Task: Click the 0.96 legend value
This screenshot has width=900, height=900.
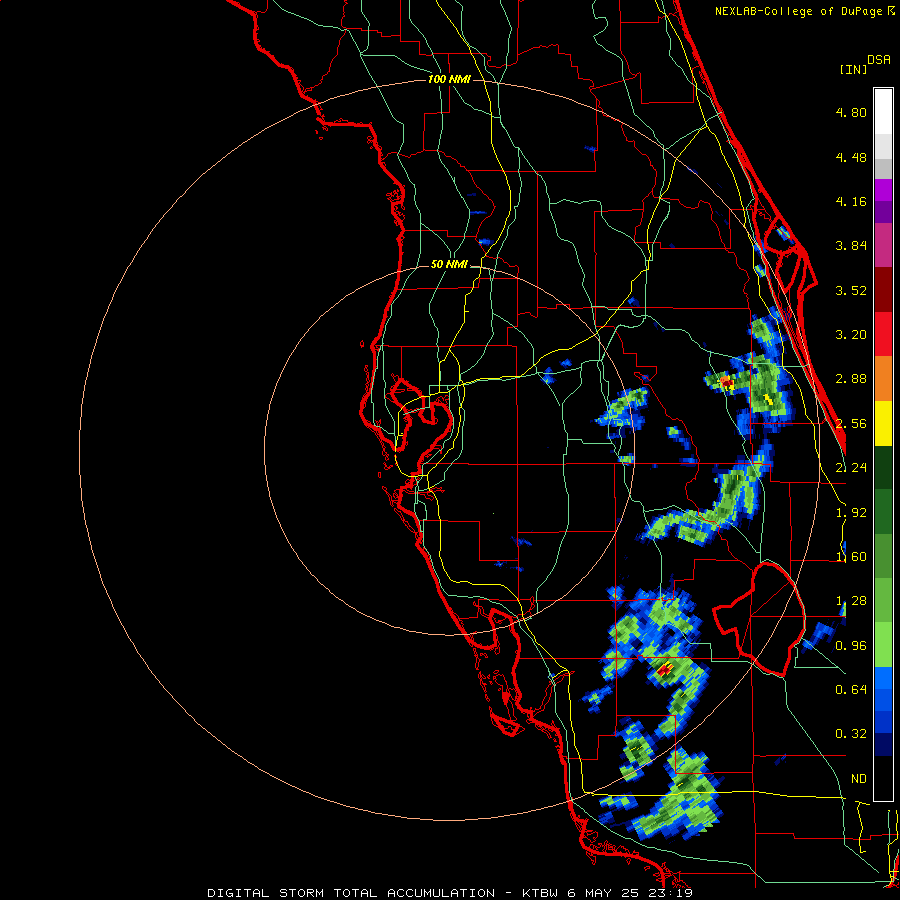Action: (851, 646)
